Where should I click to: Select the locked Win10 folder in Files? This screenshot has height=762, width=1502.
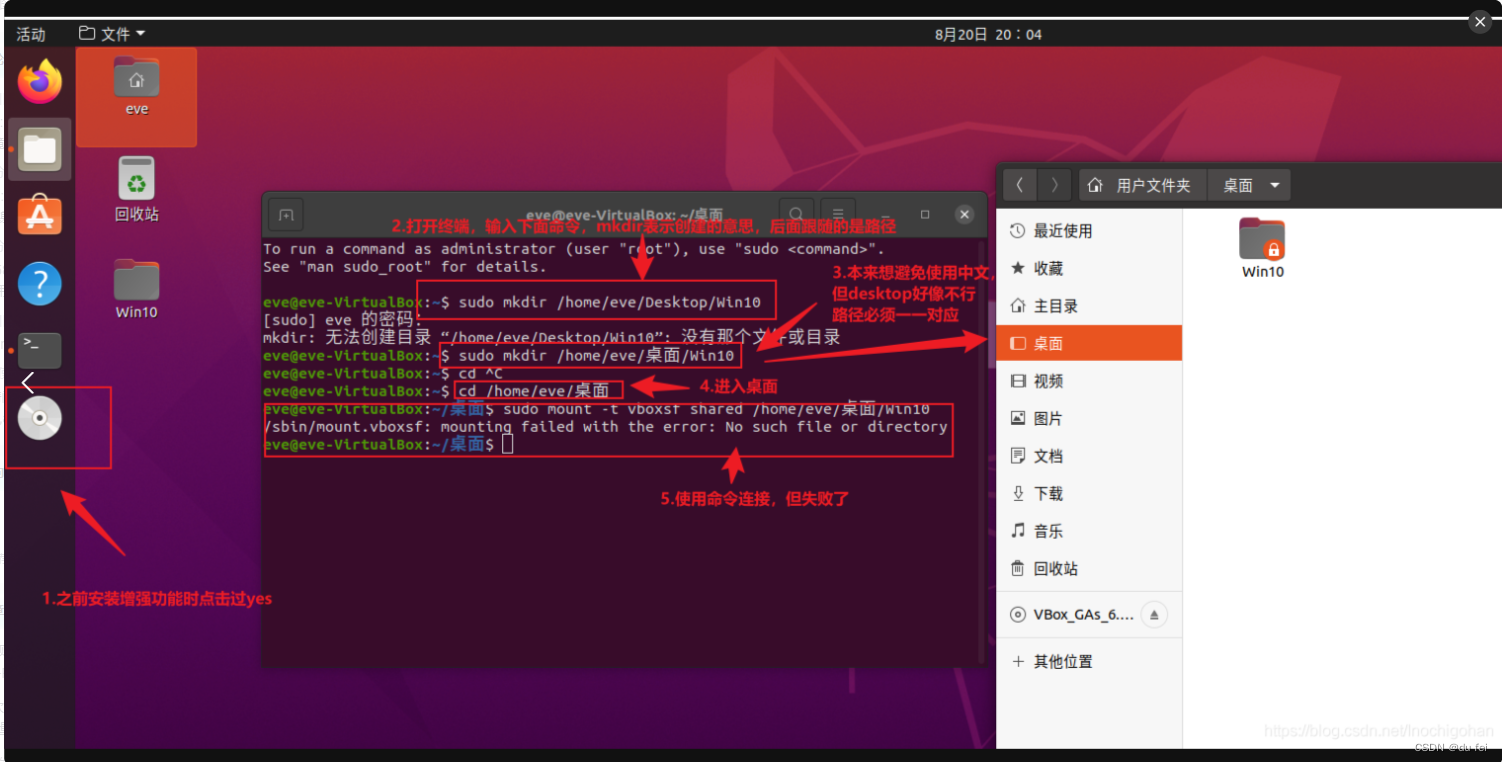pyautogui.click(x=1263, y=248)
